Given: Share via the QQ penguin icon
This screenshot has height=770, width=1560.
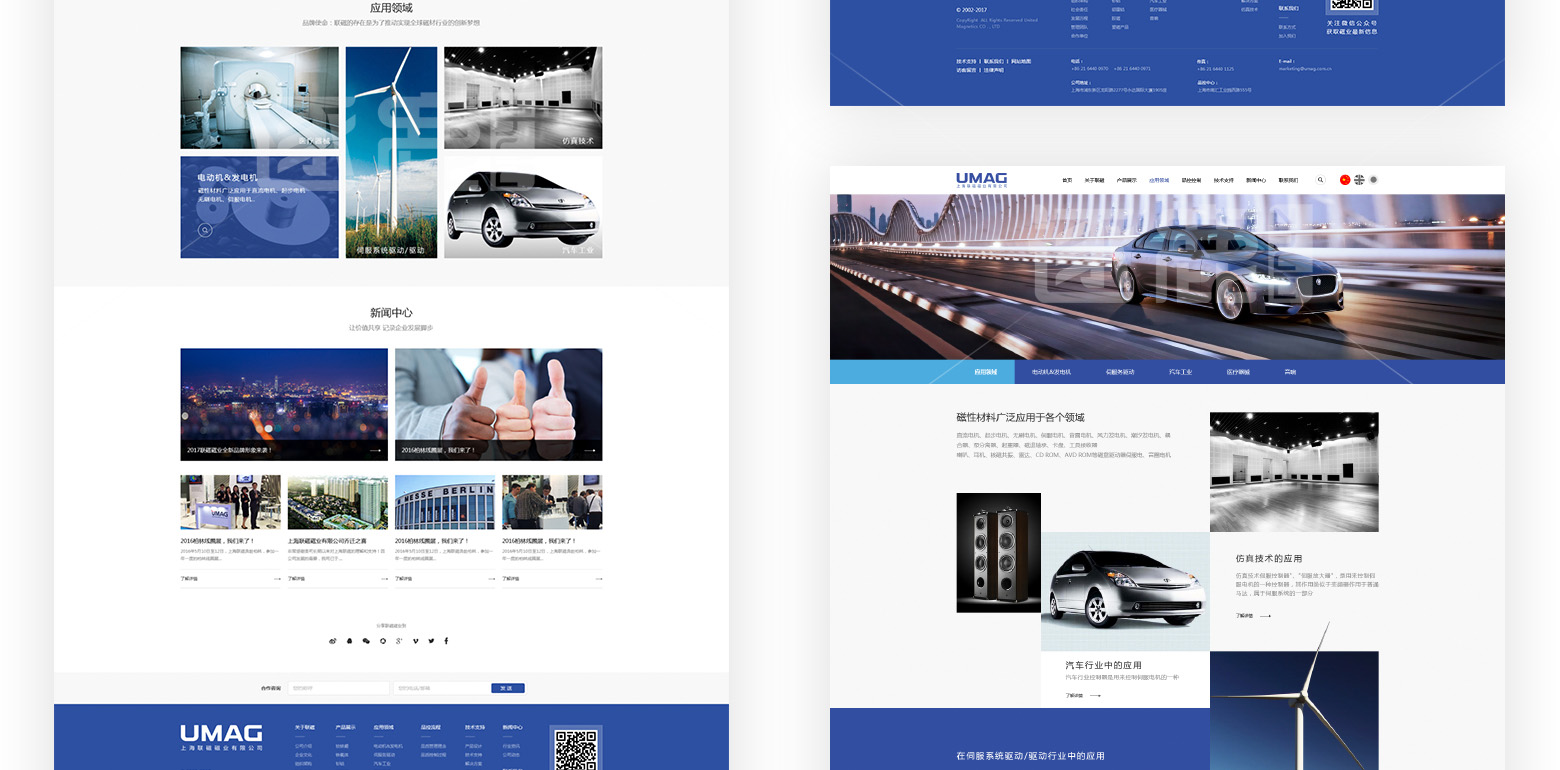Looking at the screenshot, I should (x=350, y=641).
